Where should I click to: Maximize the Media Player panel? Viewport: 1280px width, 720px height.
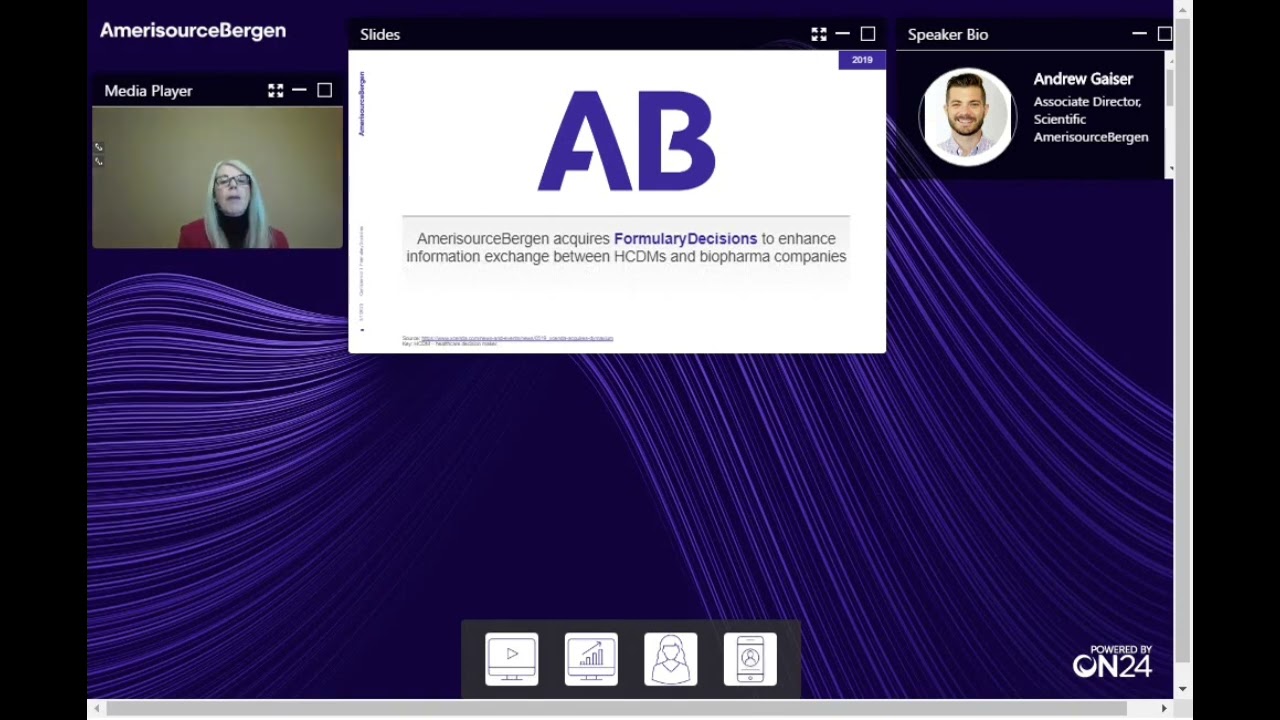click(325, 91)
